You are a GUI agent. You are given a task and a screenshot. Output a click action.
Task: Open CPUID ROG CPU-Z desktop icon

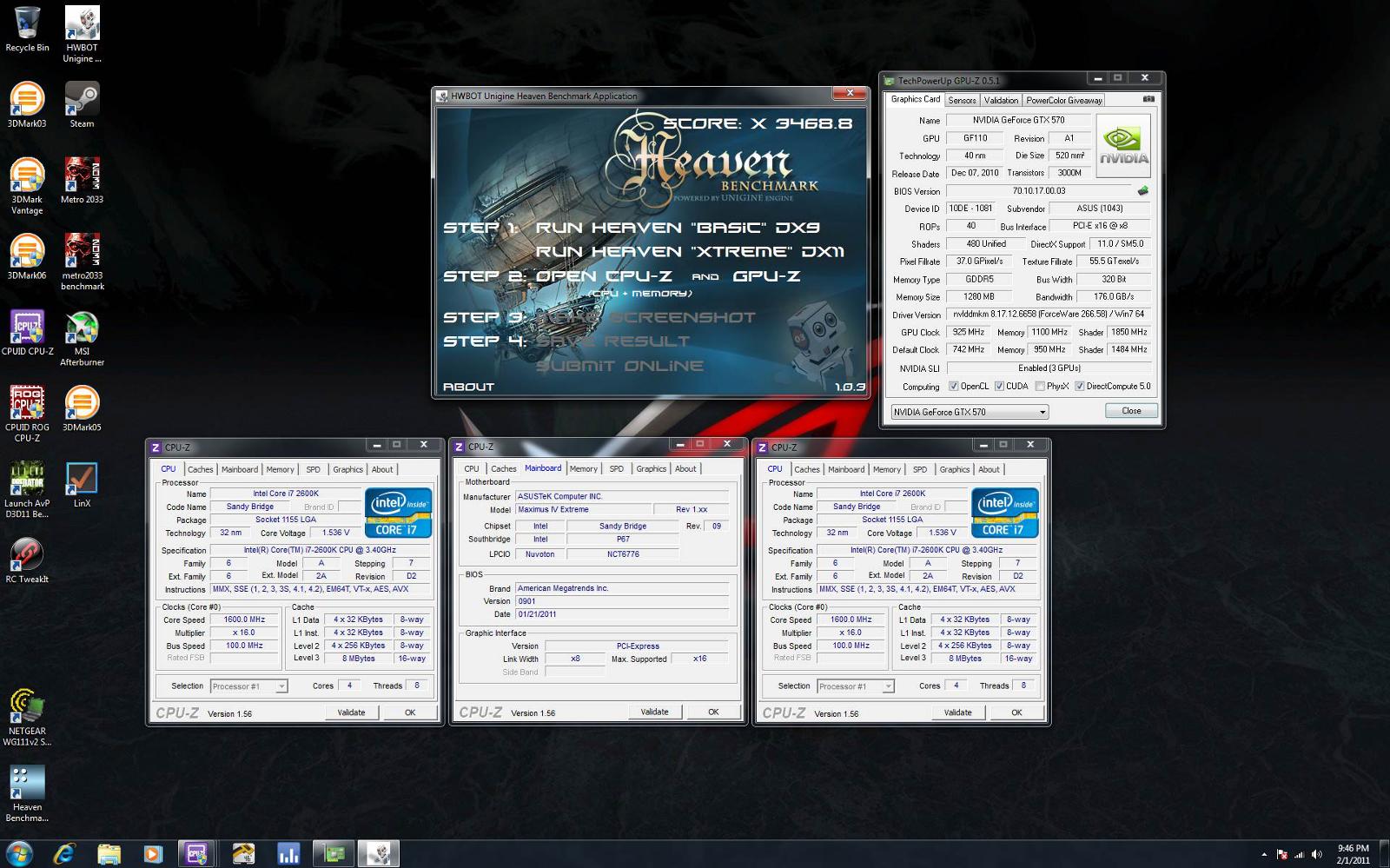pyautogui.click(x=27, y=414)
